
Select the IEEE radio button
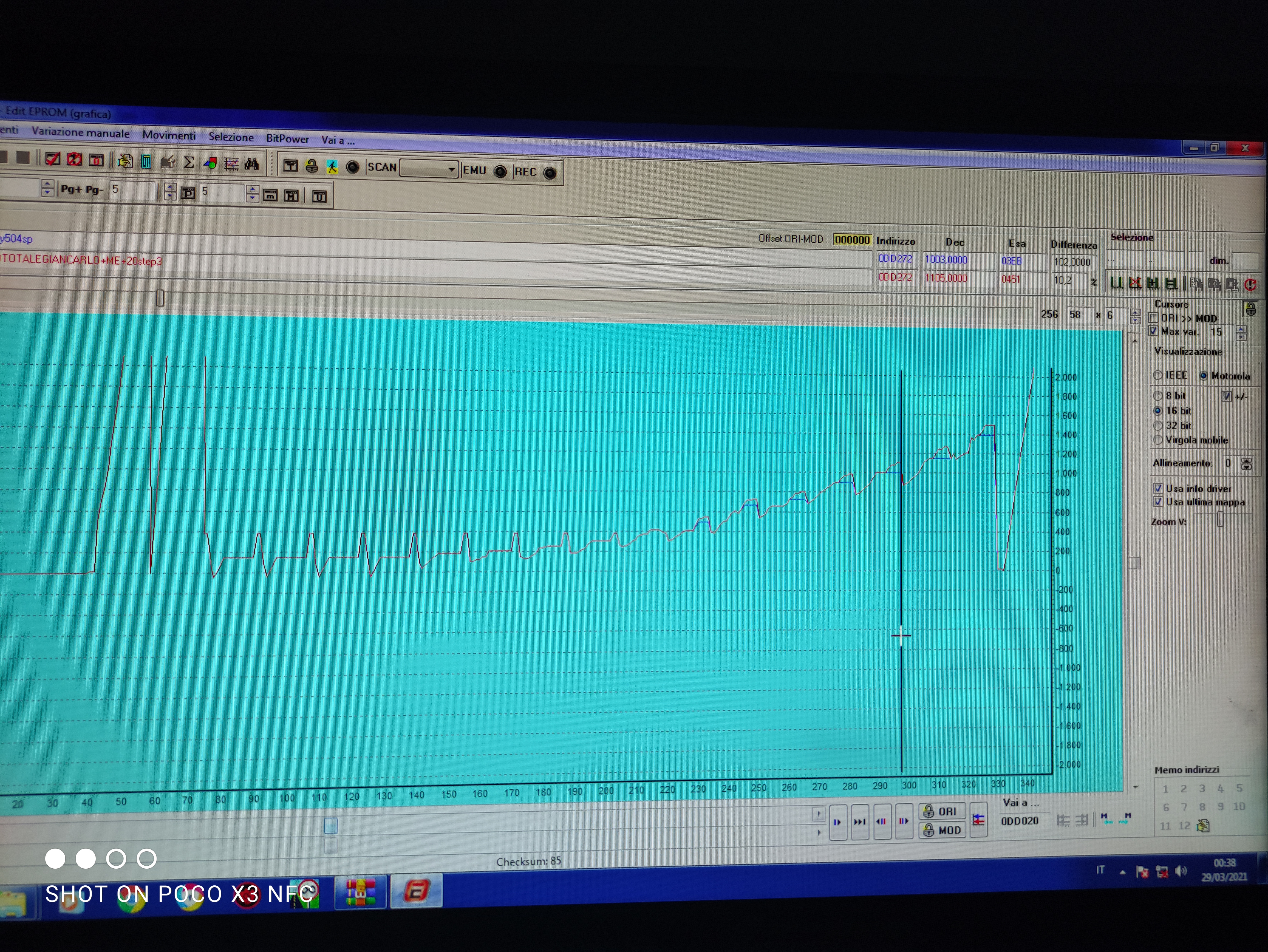pos(1157,375)
